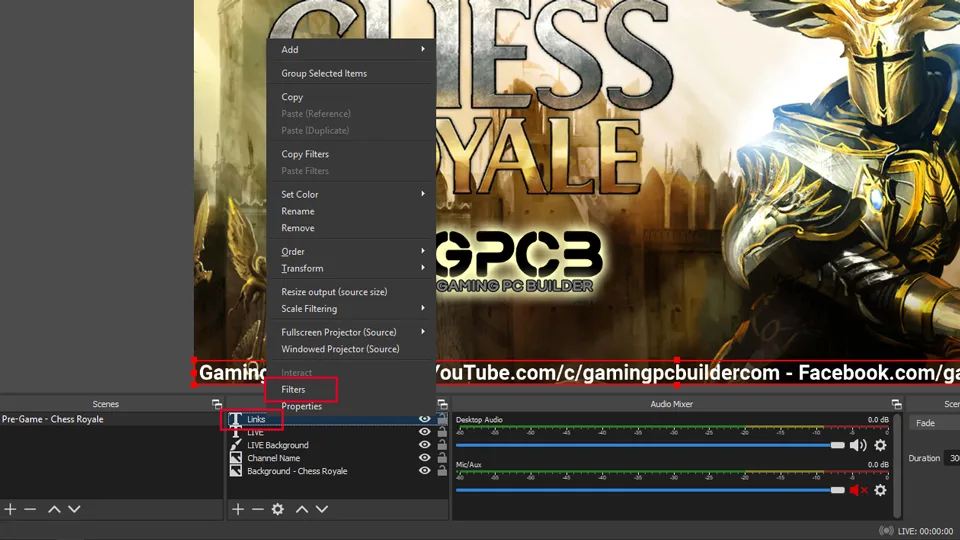Lock the LIVE source
Viewport: 960px width, 540px height.
(x=442, y=432)
